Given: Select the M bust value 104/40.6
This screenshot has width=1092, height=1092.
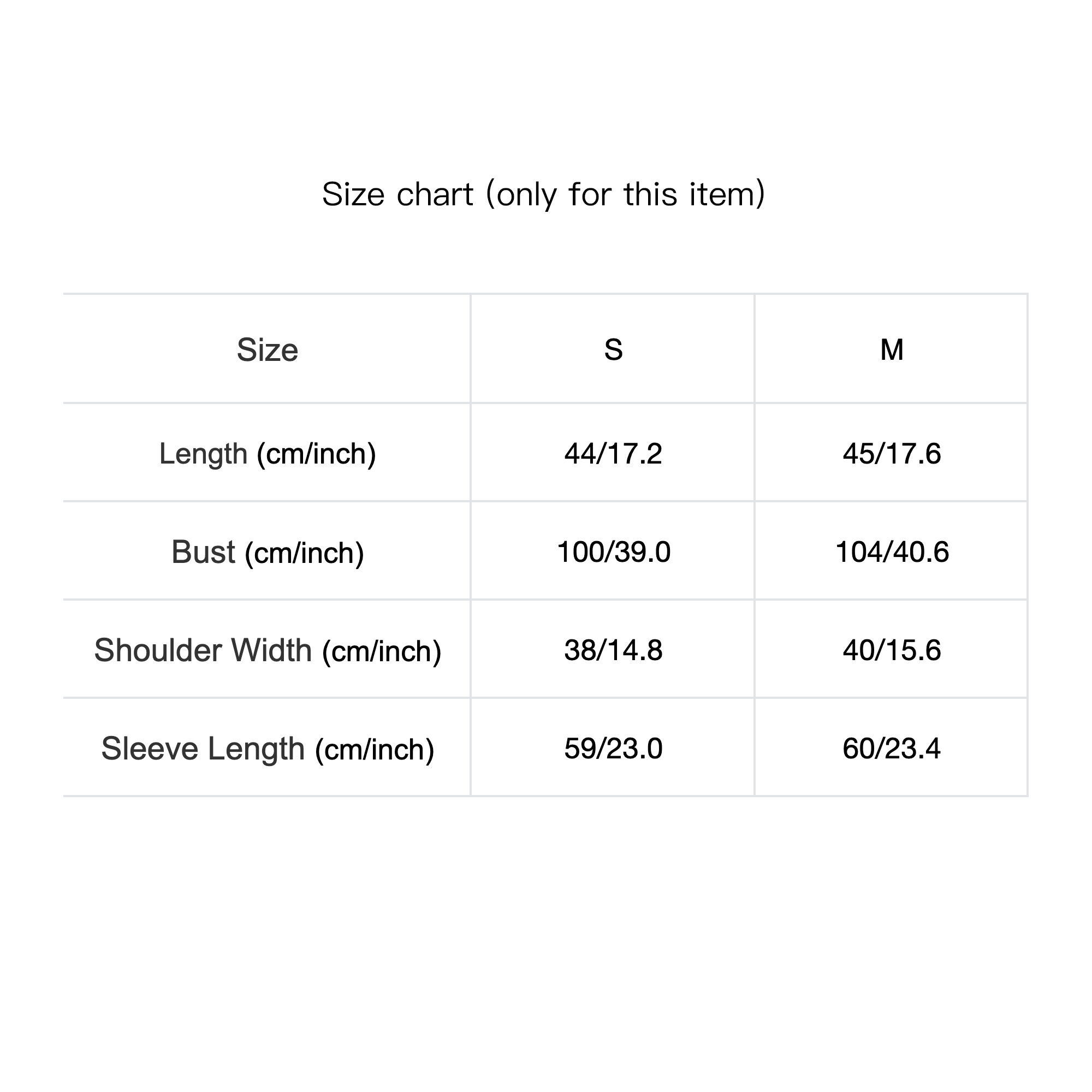Looking at the screenshot, I should (x=892, y=552).
